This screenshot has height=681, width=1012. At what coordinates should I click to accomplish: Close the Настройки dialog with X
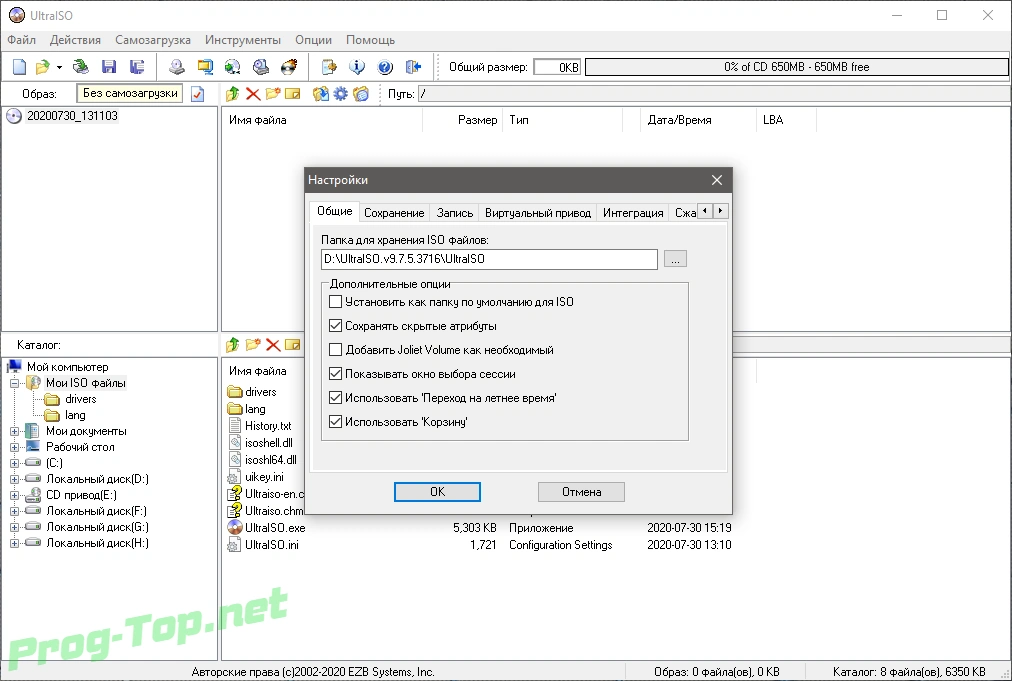(x=716, y=180)
